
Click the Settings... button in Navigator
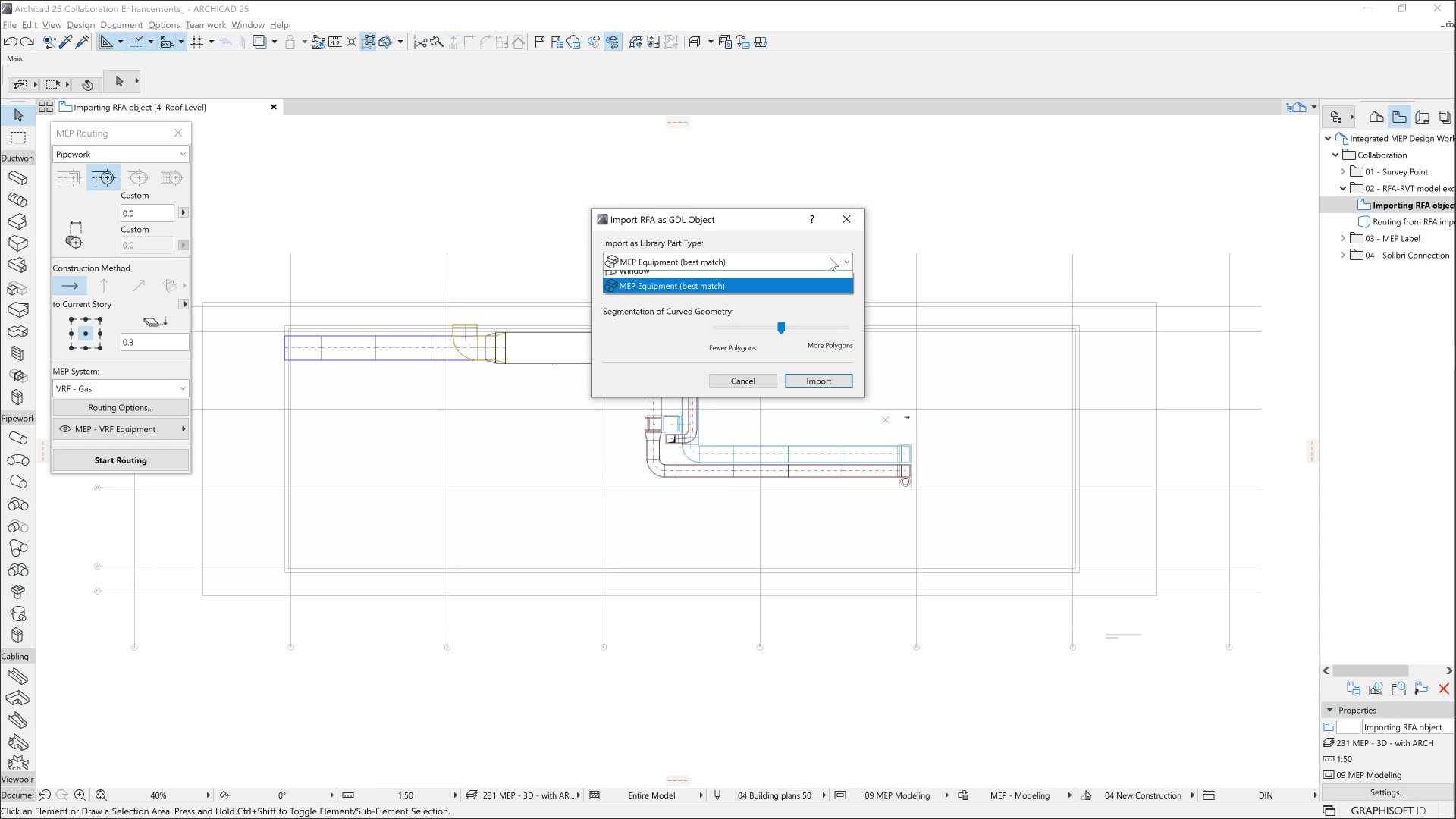[x=1387, y=792]
